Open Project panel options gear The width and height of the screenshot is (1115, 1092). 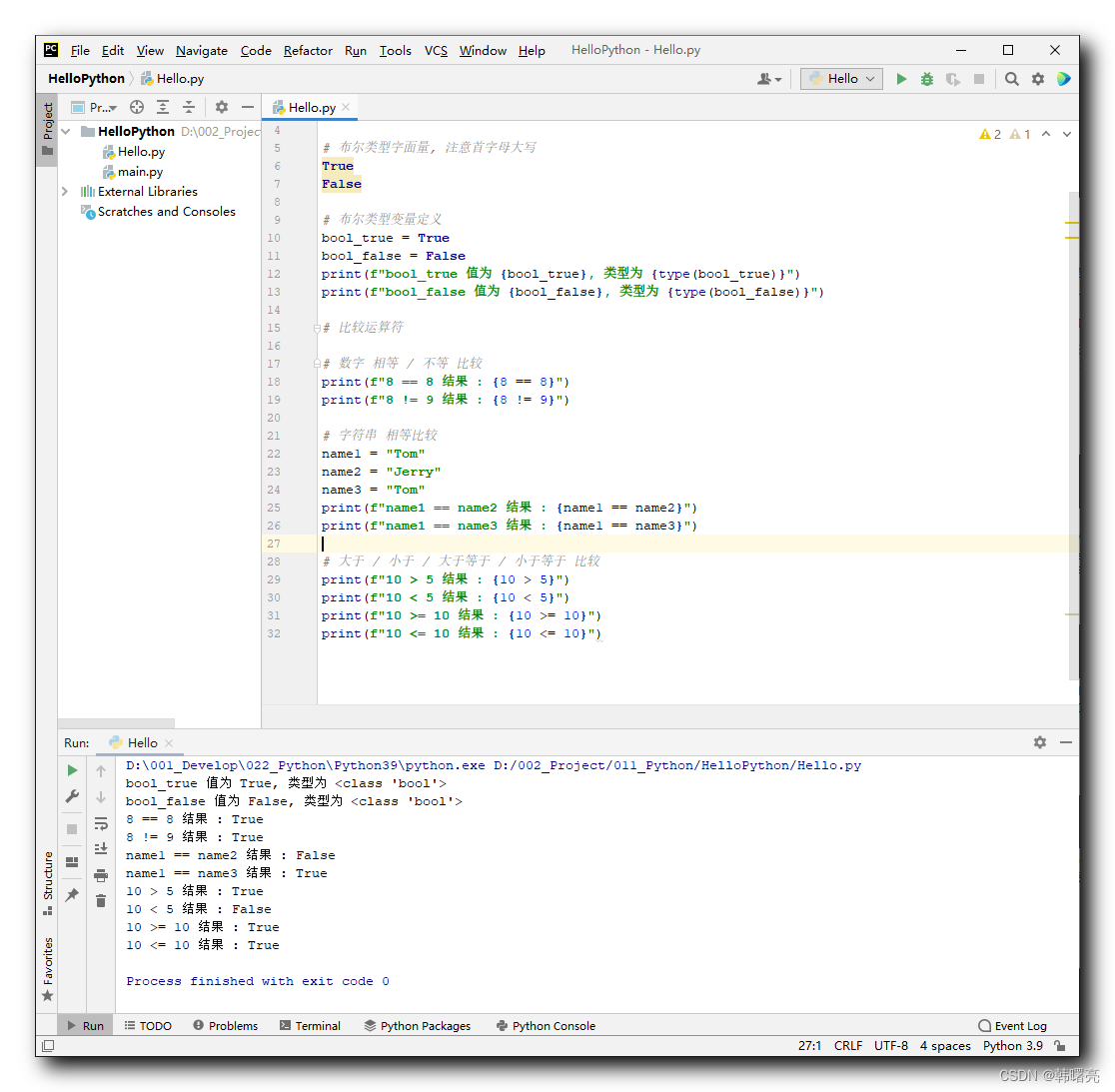point(222,107)
